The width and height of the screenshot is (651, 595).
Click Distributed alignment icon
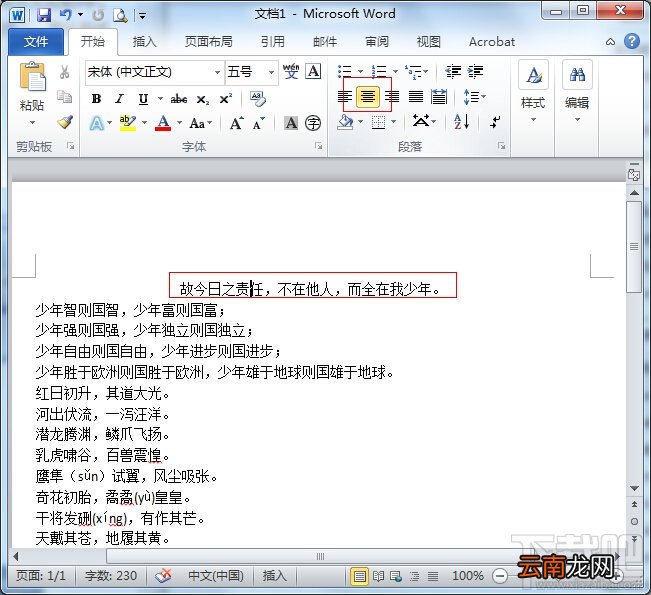pos(439,97)
